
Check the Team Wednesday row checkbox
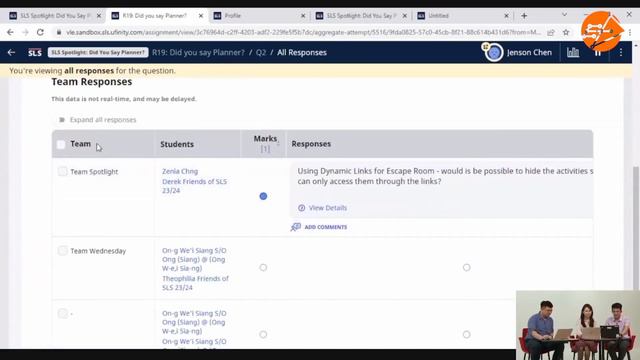point(62,251)
